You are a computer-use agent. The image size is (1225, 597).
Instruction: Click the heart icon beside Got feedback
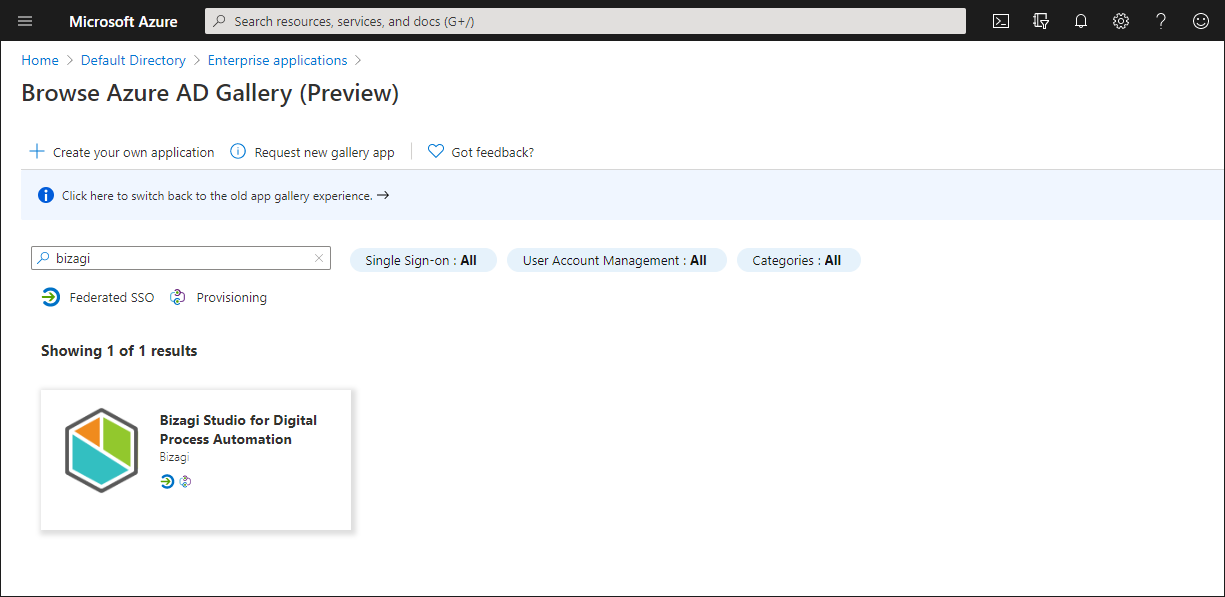(435, 152)
